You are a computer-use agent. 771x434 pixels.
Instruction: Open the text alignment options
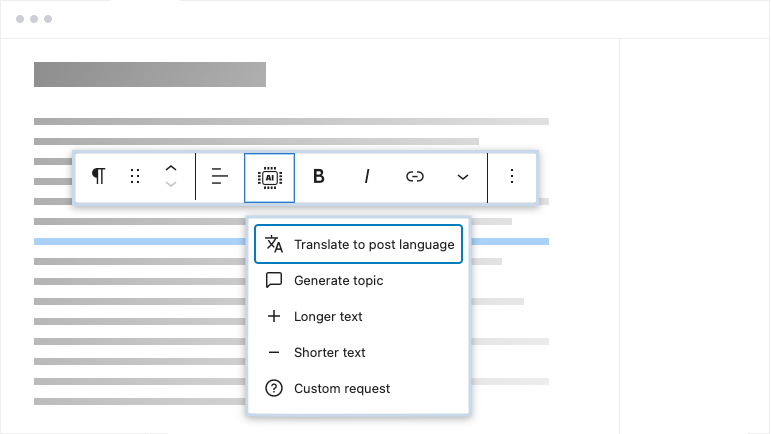(220, 176)
